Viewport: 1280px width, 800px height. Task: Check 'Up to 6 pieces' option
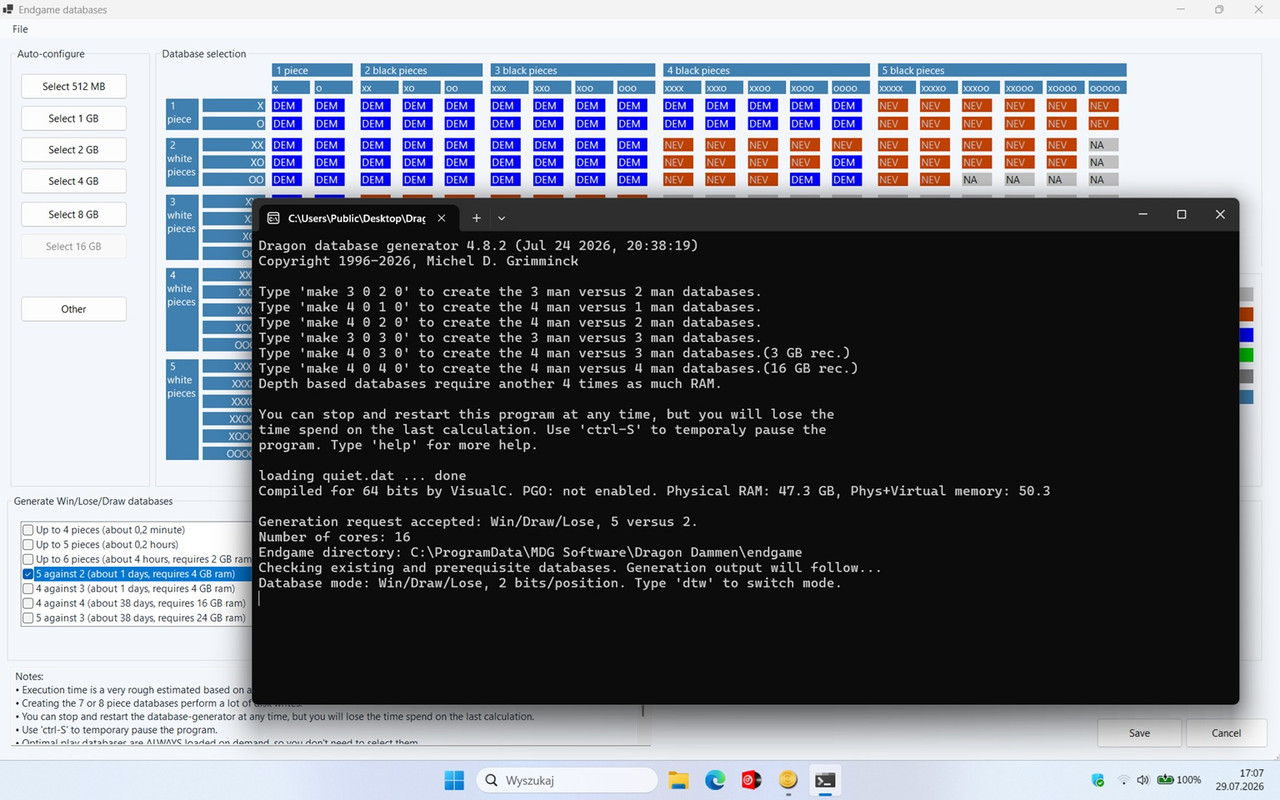[28, 559]
